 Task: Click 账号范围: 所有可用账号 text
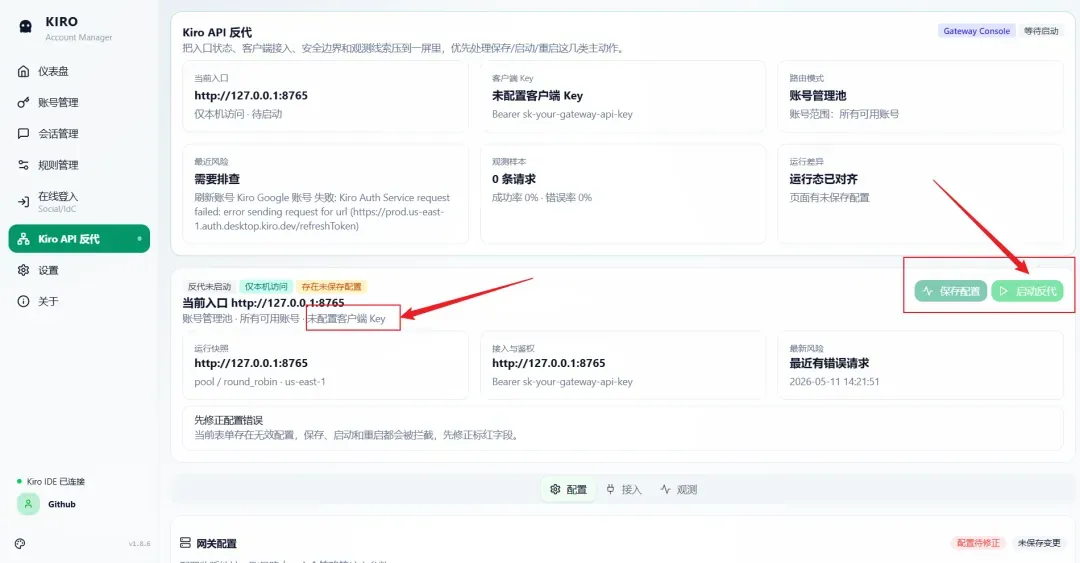[x=844, y=114]
